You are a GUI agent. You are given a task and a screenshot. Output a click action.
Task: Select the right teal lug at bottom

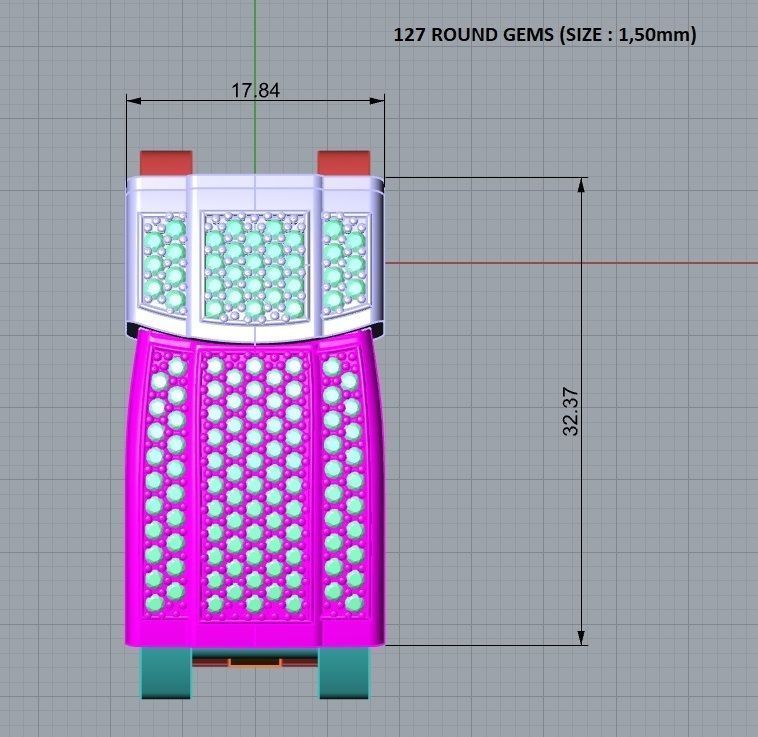pyautogui.click(x=344, y=673)
